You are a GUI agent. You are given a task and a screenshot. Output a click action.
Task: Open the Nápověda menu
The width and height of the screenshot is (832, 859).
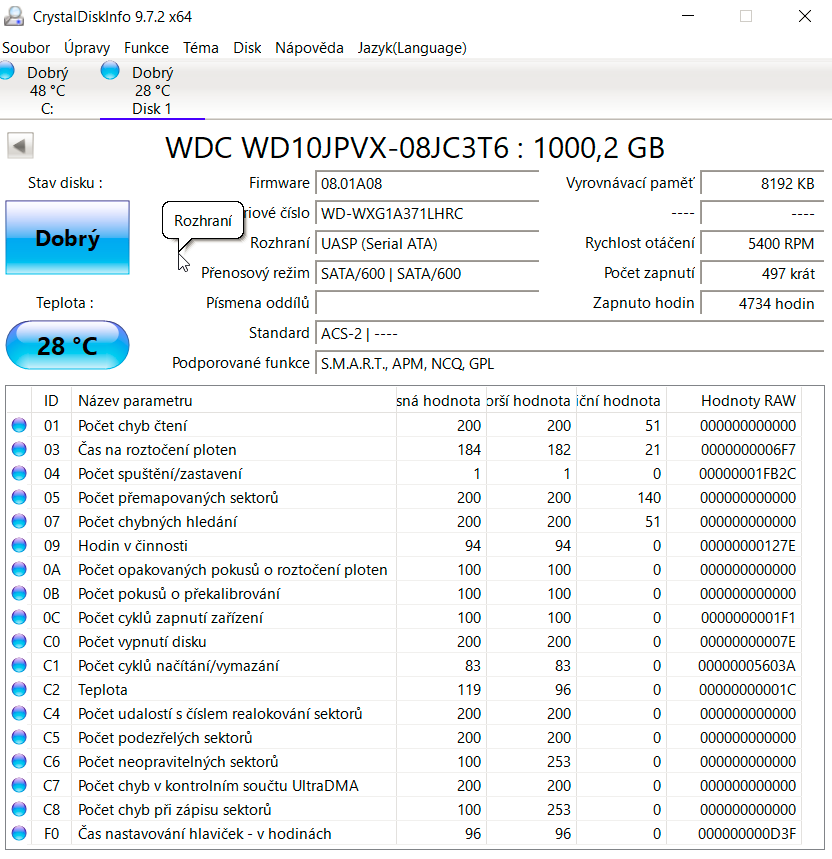pos(309,48)
